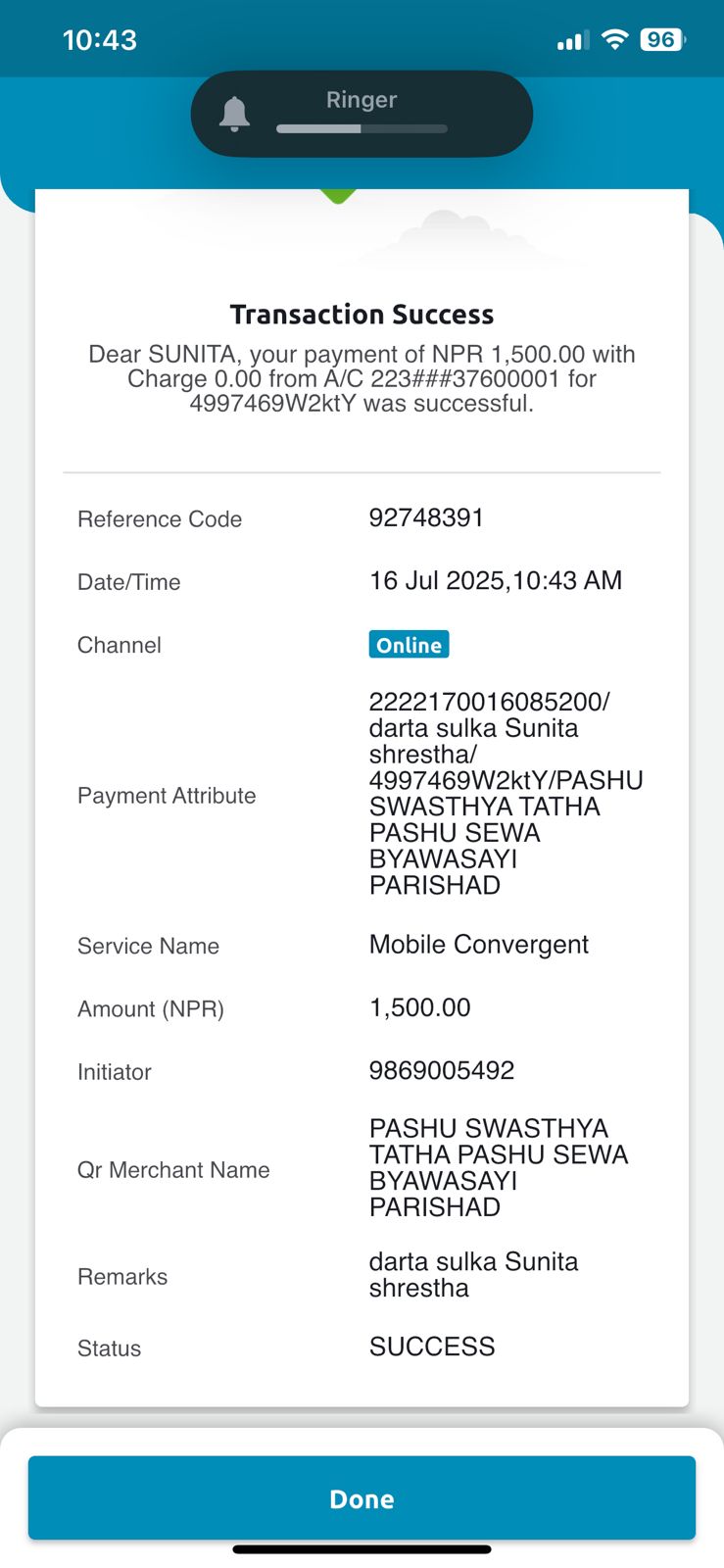This screenshot has height=1568, width=724.
Task: Tap the home indicator bar
Action: (362, 1549)
